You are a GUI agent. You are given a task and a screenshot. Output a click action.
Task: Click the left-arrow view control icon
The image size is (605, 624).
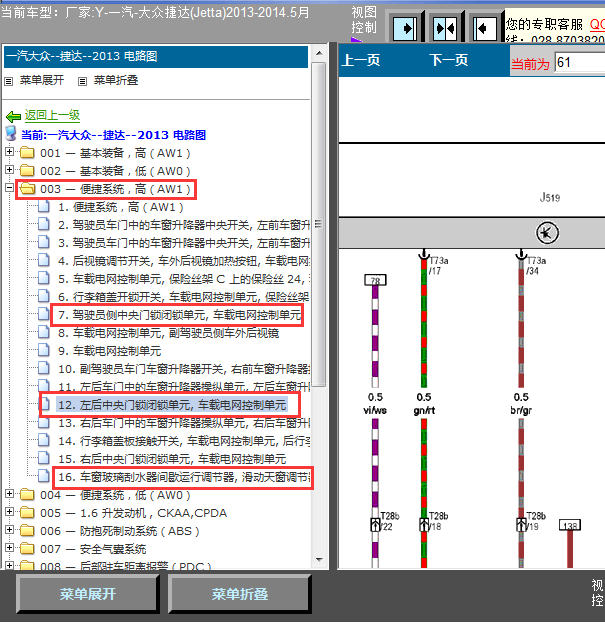point(485,29)
